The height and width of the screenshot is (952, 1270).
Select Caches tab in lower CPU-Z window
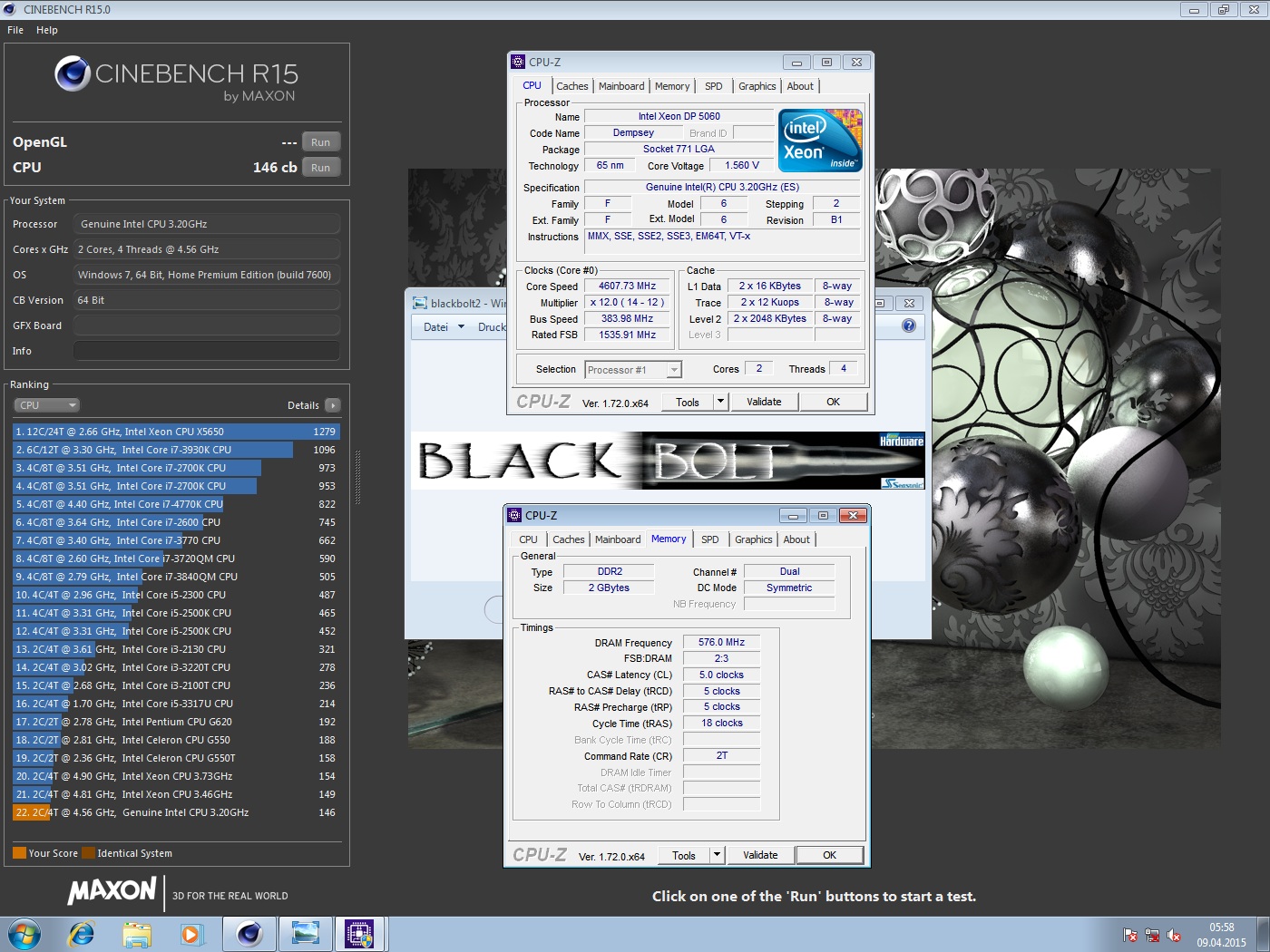[x=569, y=539]
